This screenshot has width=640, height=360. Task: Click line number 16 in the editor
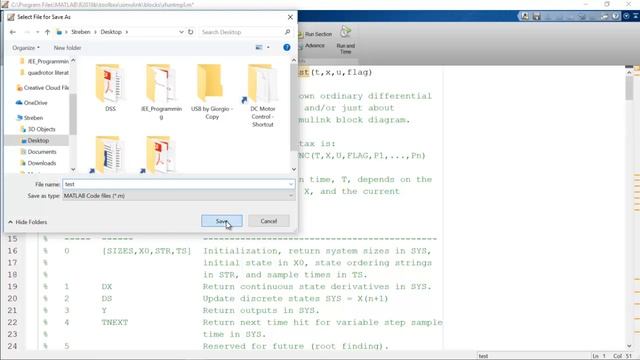click(x=13, y=251)
